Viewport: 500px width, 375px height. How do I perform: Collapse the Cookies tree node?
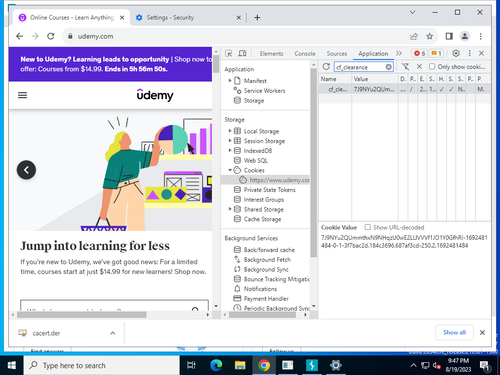coord(230,170)
